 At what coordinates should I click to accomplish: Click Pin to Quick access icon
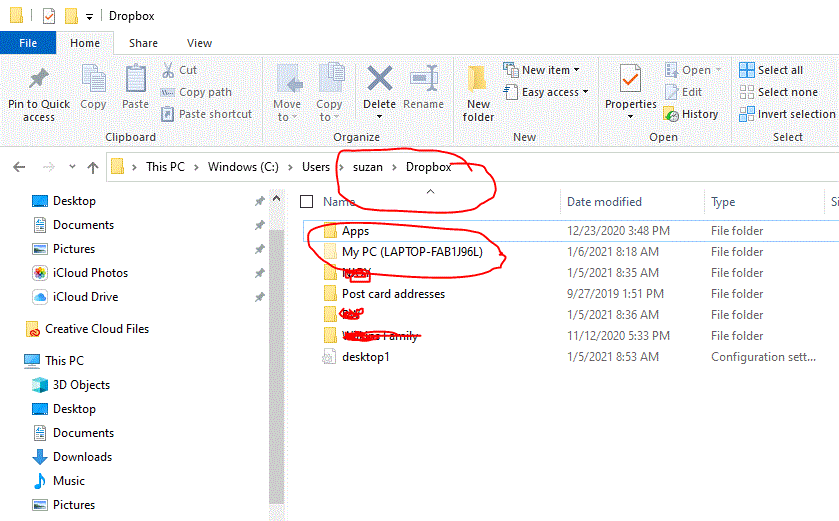[x=39, y=79]
